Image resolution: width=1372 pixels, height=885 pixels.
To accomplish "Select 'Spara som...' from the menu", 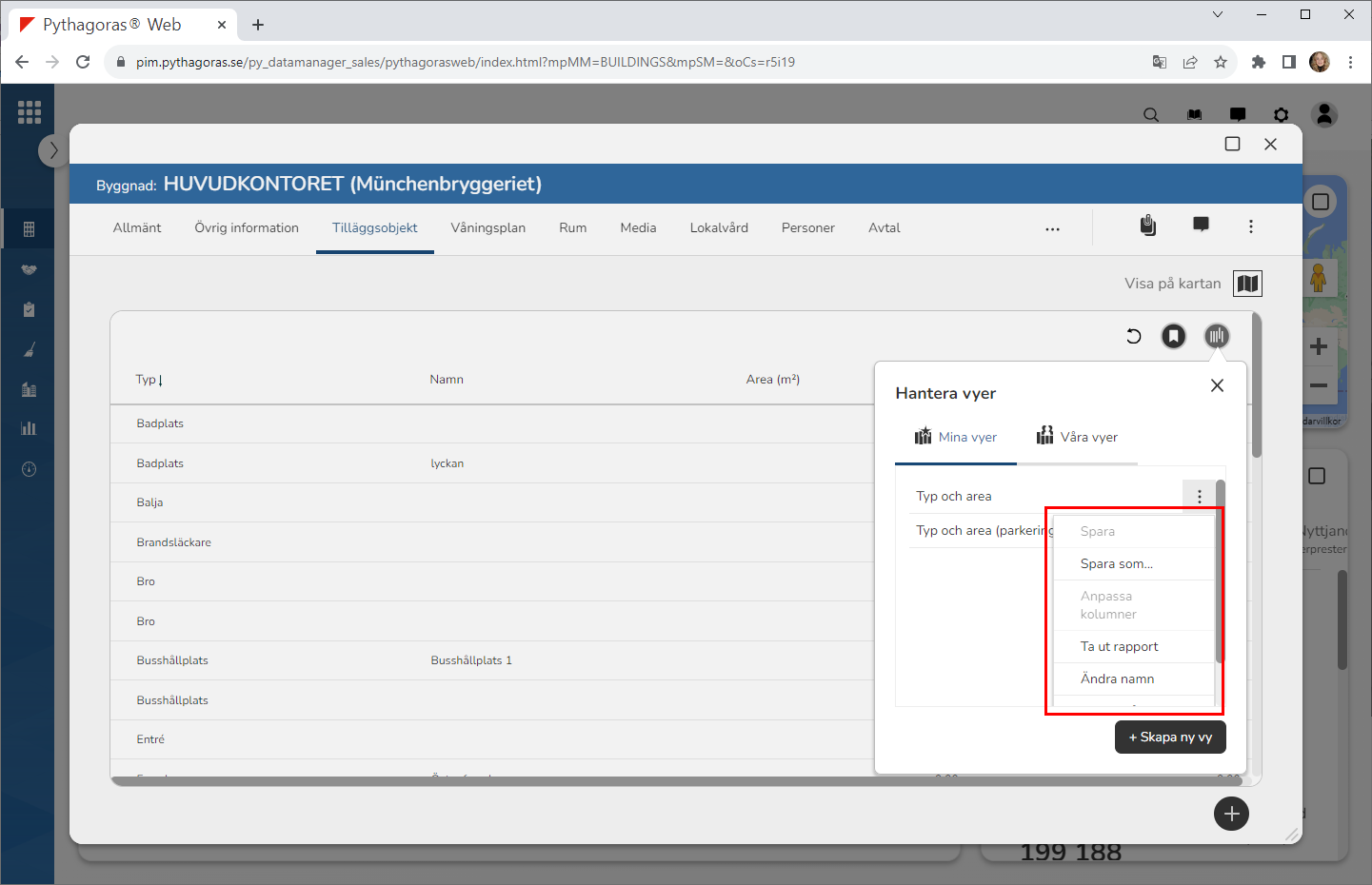I will click(x=1116, y=564).
